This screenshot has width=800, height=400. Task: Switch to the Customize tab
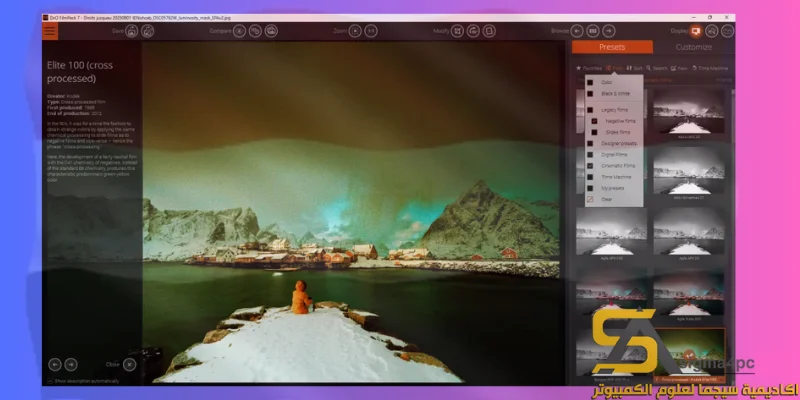click(x=694, y=47)
